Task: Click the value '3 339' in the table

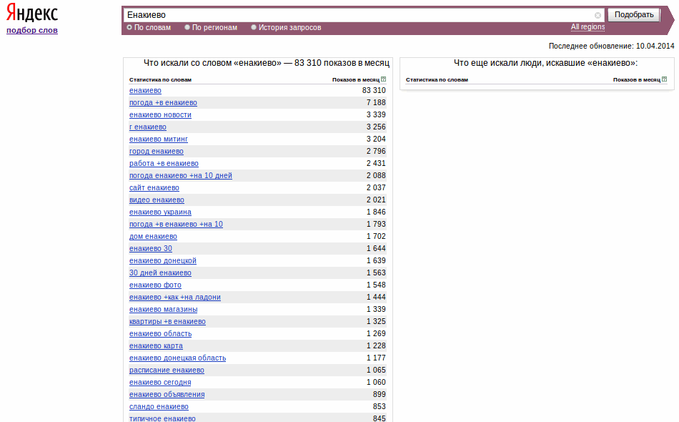Action: tap(376, 115)
